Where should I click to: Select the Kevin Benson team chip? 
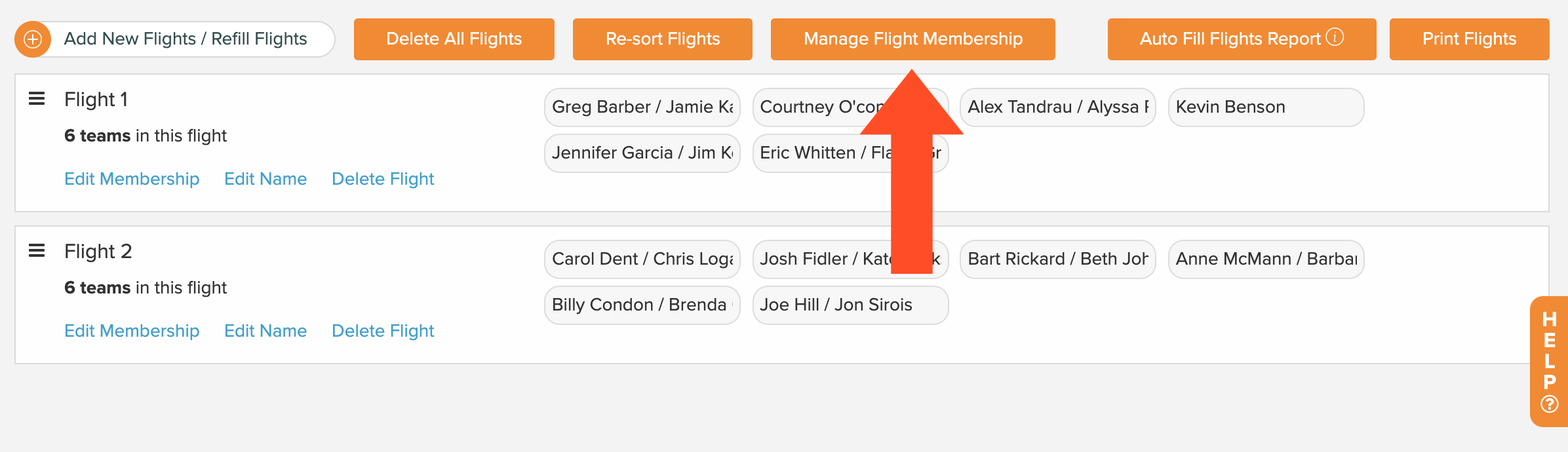click(1266, 107)
